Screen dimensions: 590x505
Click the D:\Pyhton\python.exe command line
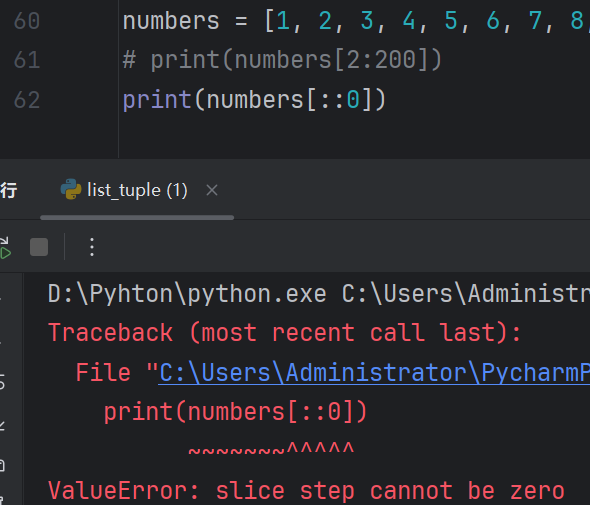pyautogui.click(x=319, y=294)
